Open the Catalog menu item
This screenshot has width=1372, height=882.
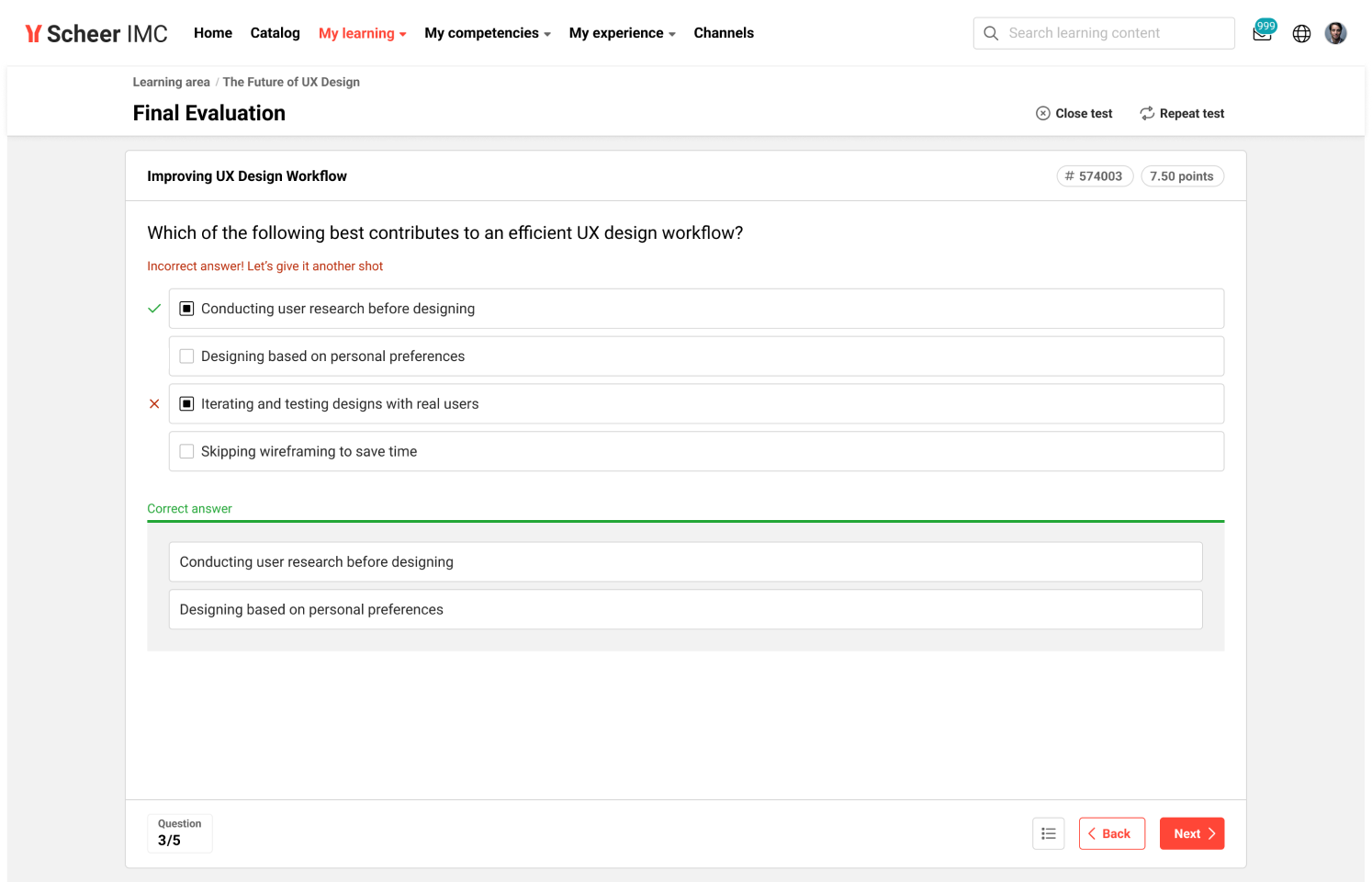(276, 33)
